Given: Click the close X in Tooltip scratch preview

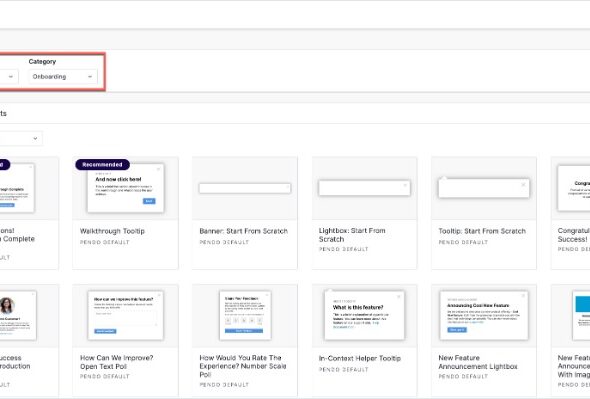Looking at the screenshot, I should click(523, 184).
